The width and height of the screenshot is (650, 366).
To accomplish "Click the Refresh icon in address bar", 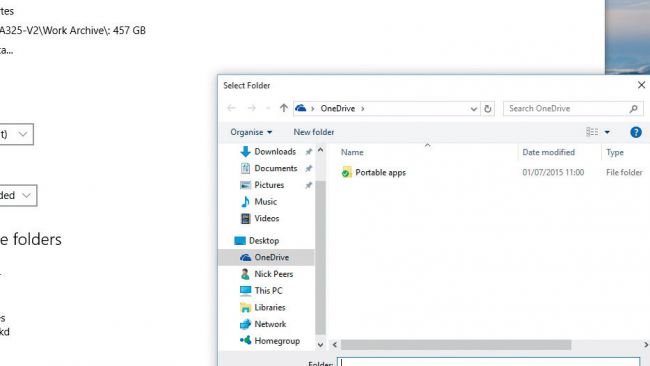I will click(488, 109).
